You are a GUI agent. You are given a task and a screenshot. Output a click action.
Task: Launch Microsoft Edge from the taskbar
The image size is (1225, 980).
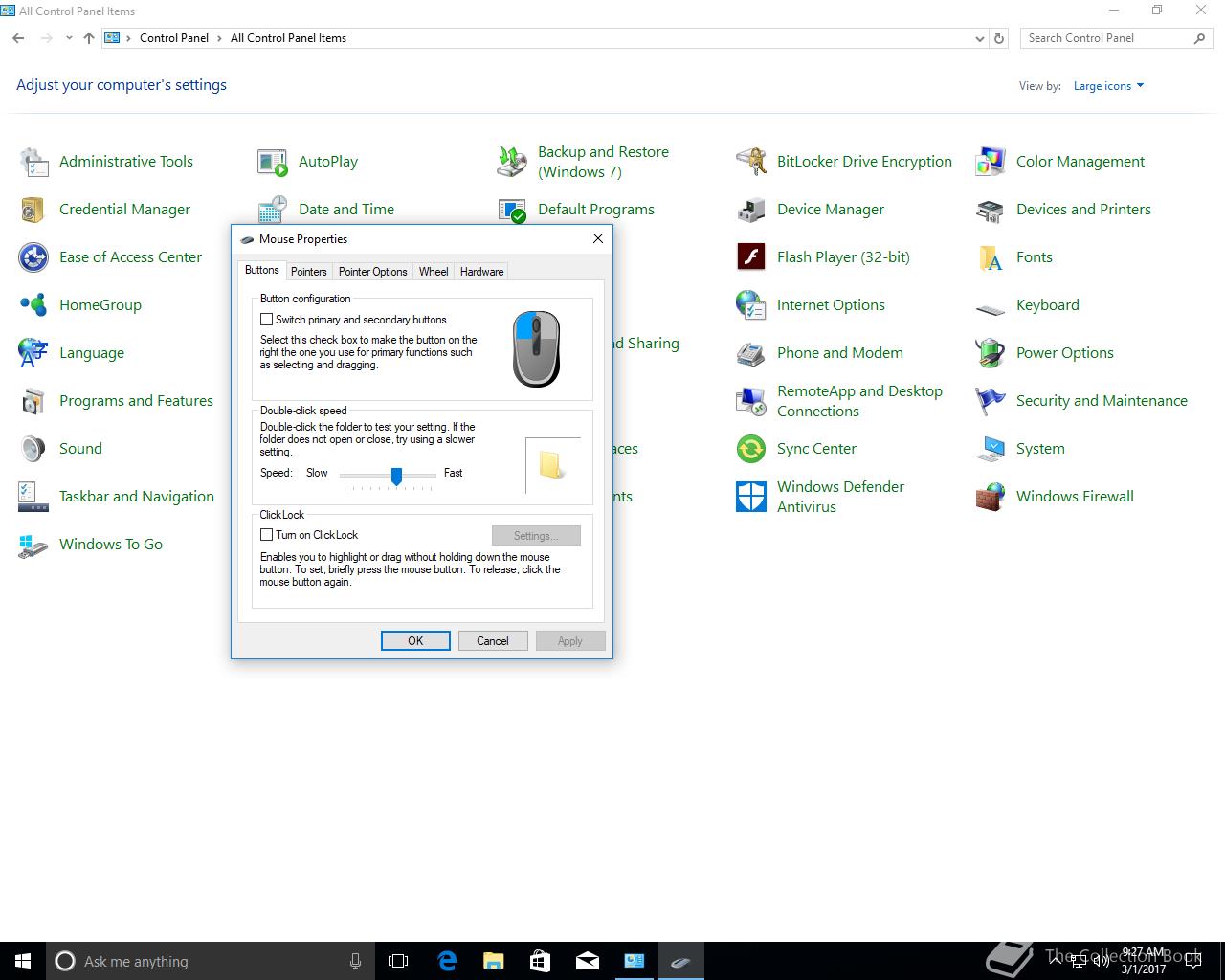pos(446,961)
